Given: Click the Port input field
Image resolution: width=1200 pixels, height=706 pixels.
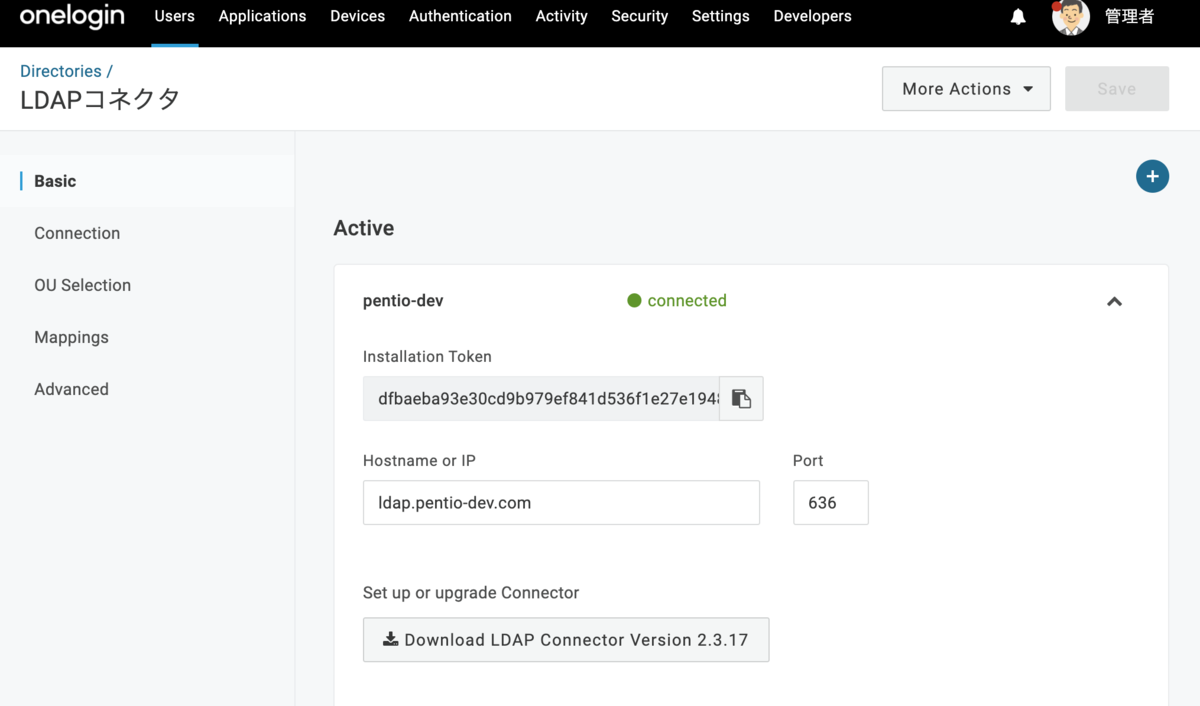Looking at the screenshot, I should [830, 503].
